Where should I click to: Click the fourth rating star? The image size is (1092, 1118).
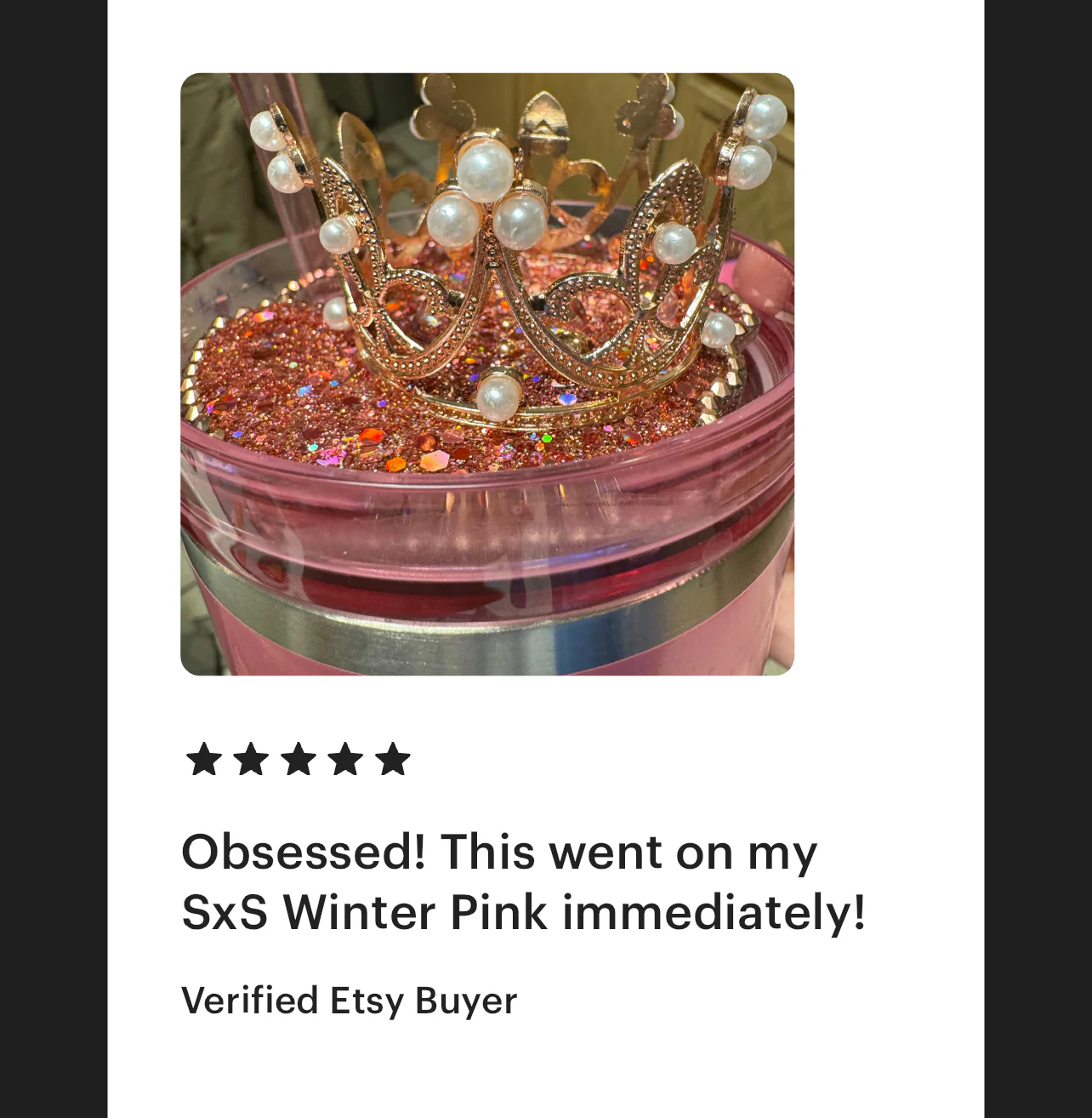pyautogui.click(x=345, y=759)
